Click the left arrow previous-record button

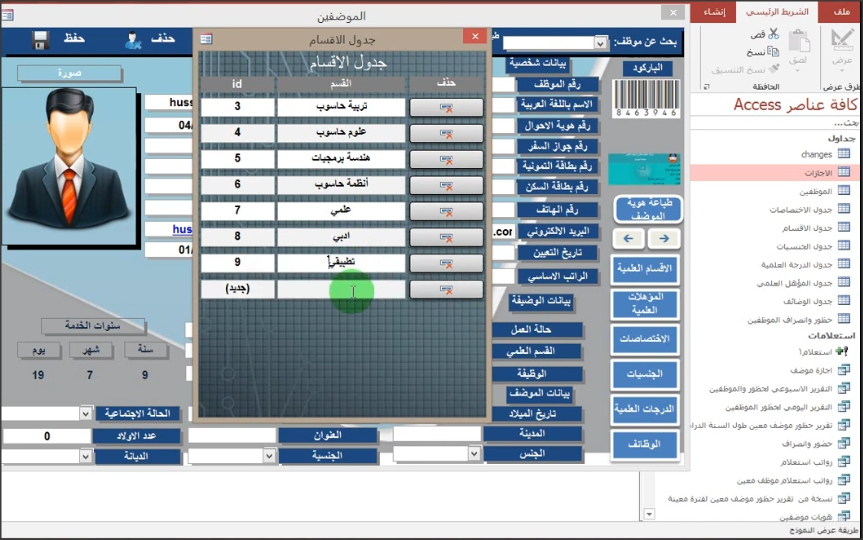click(629, 239)
